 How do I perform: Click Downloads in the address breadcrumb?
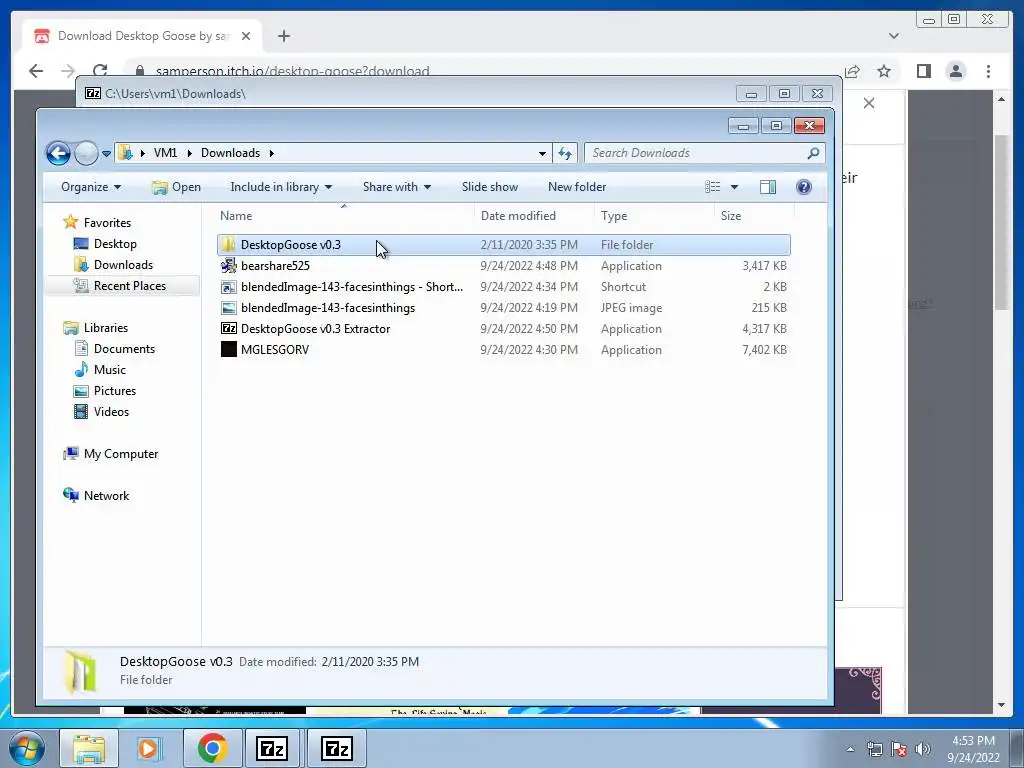pyautogui.click(x=230, y=153)
